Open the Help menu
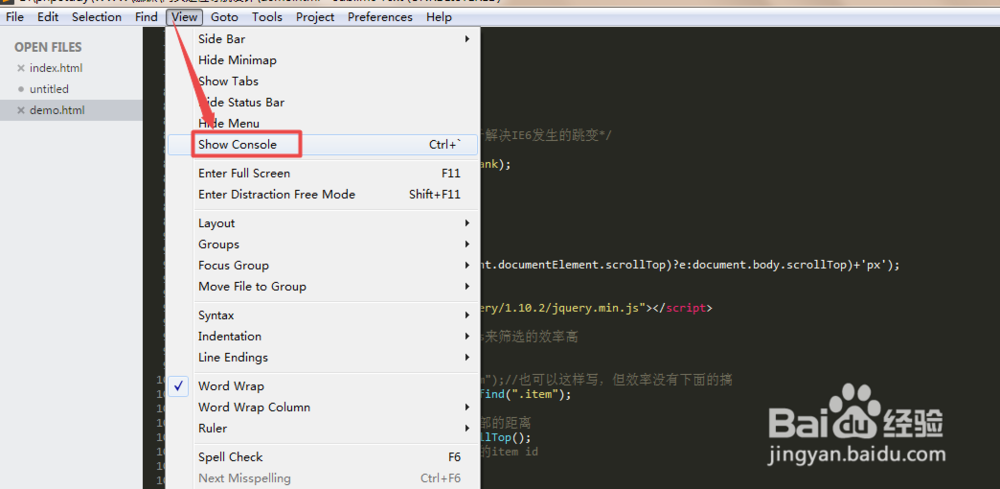 point(439,17)
